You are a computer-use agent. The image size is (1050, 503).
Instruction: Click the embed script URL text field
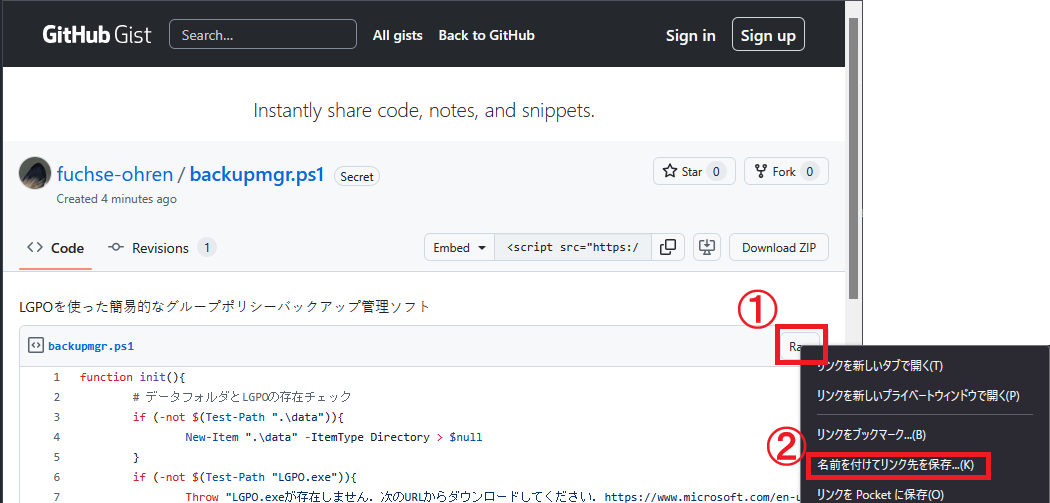(x=573, y=248)
